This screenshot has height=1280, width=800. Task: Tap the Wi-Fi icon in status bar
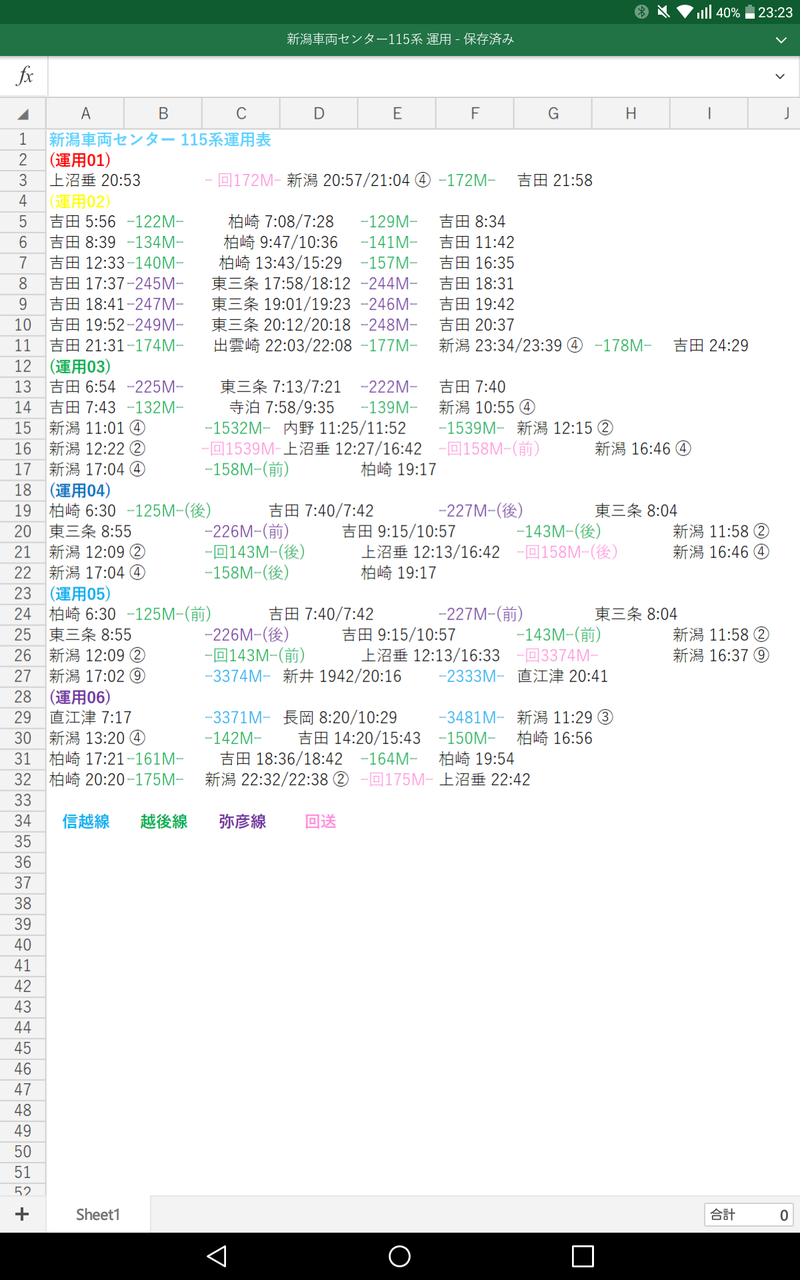(x=684, y=12)
